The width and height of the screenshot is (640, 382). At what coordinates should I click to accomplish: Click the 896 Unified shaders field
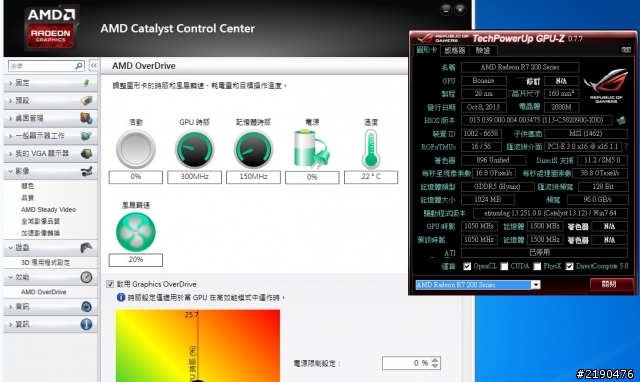493,160
